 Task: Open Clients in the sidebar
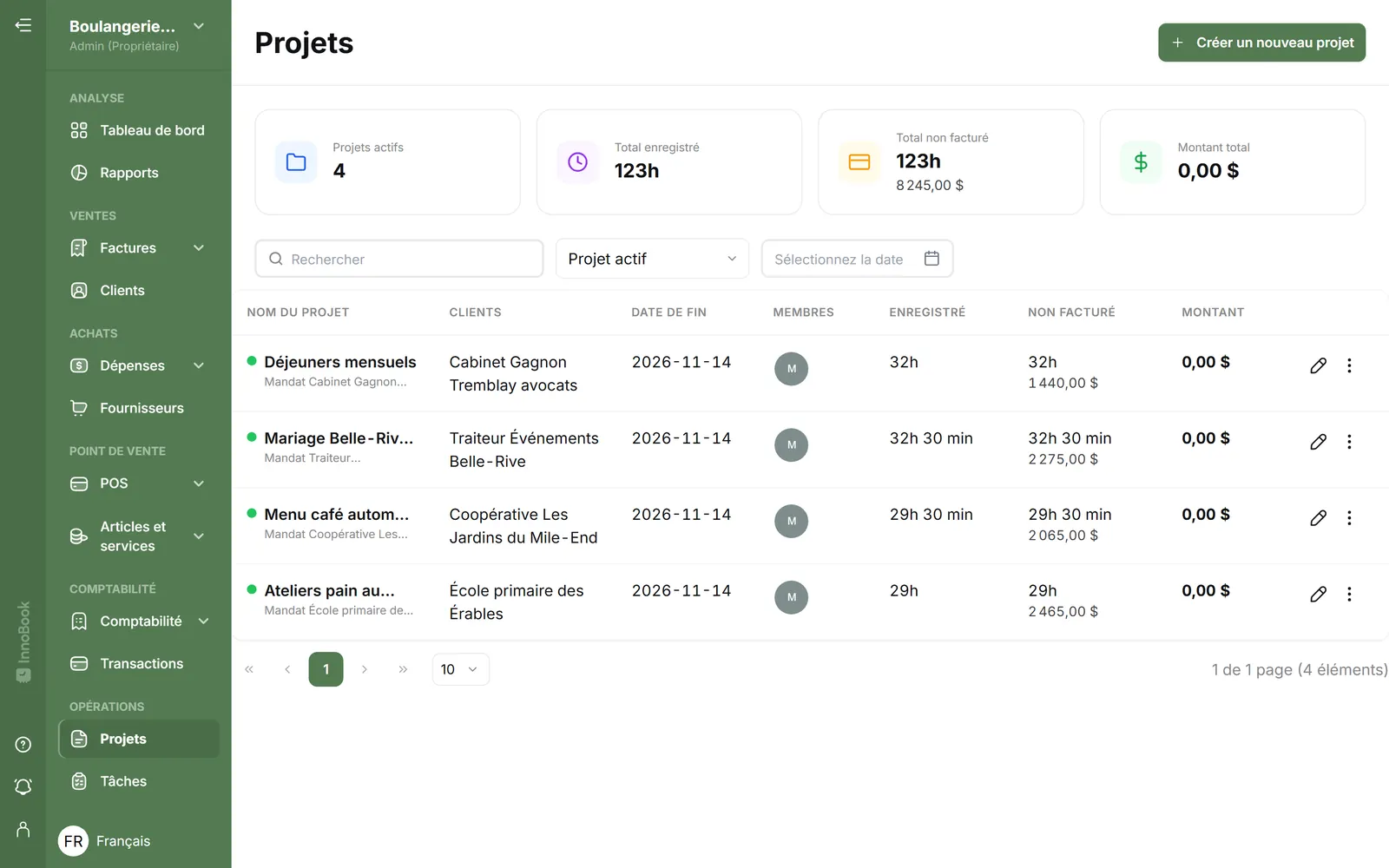tap(139, 291)
